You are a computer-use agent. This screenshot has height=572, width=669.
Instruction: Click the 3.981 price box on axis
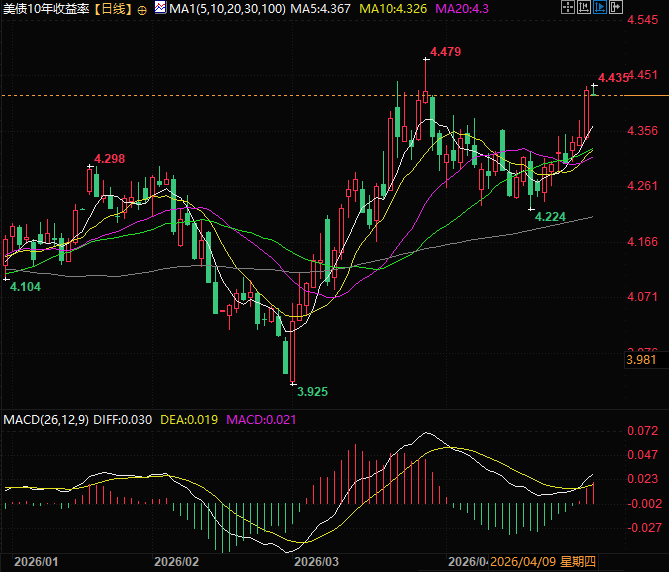641,360
